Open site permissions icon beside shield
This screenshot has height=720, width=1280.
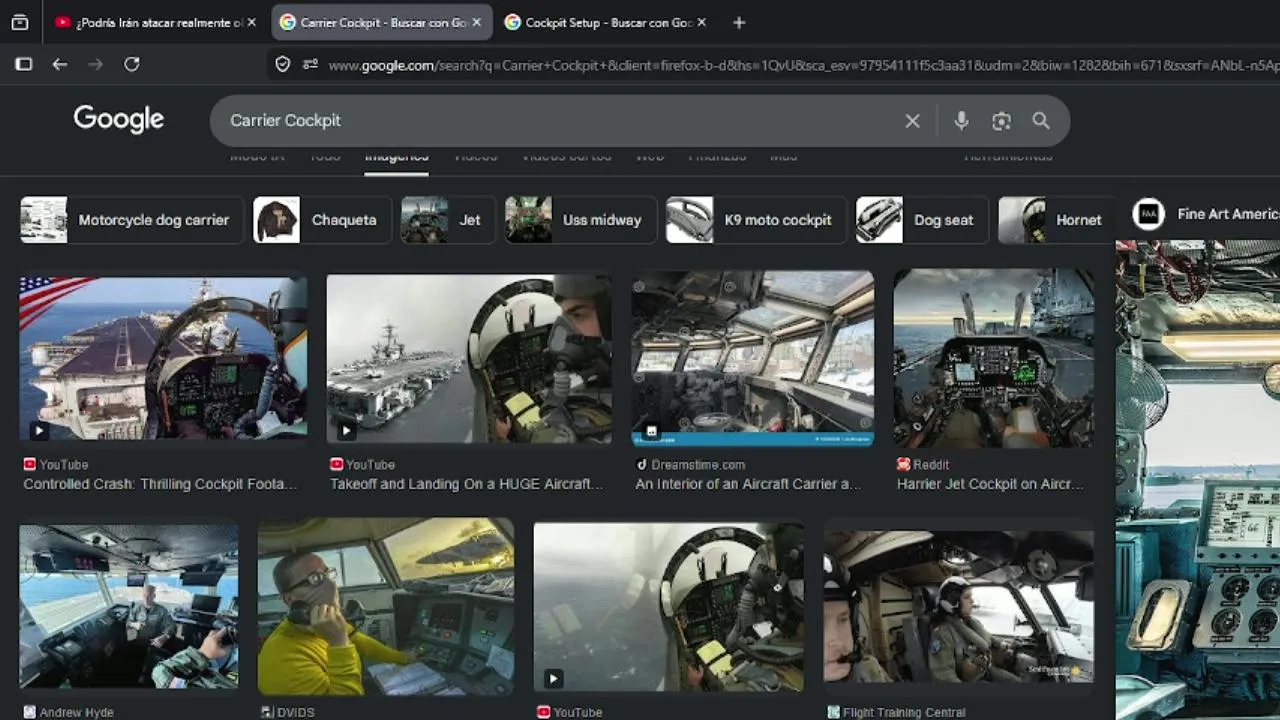point(310,64)
